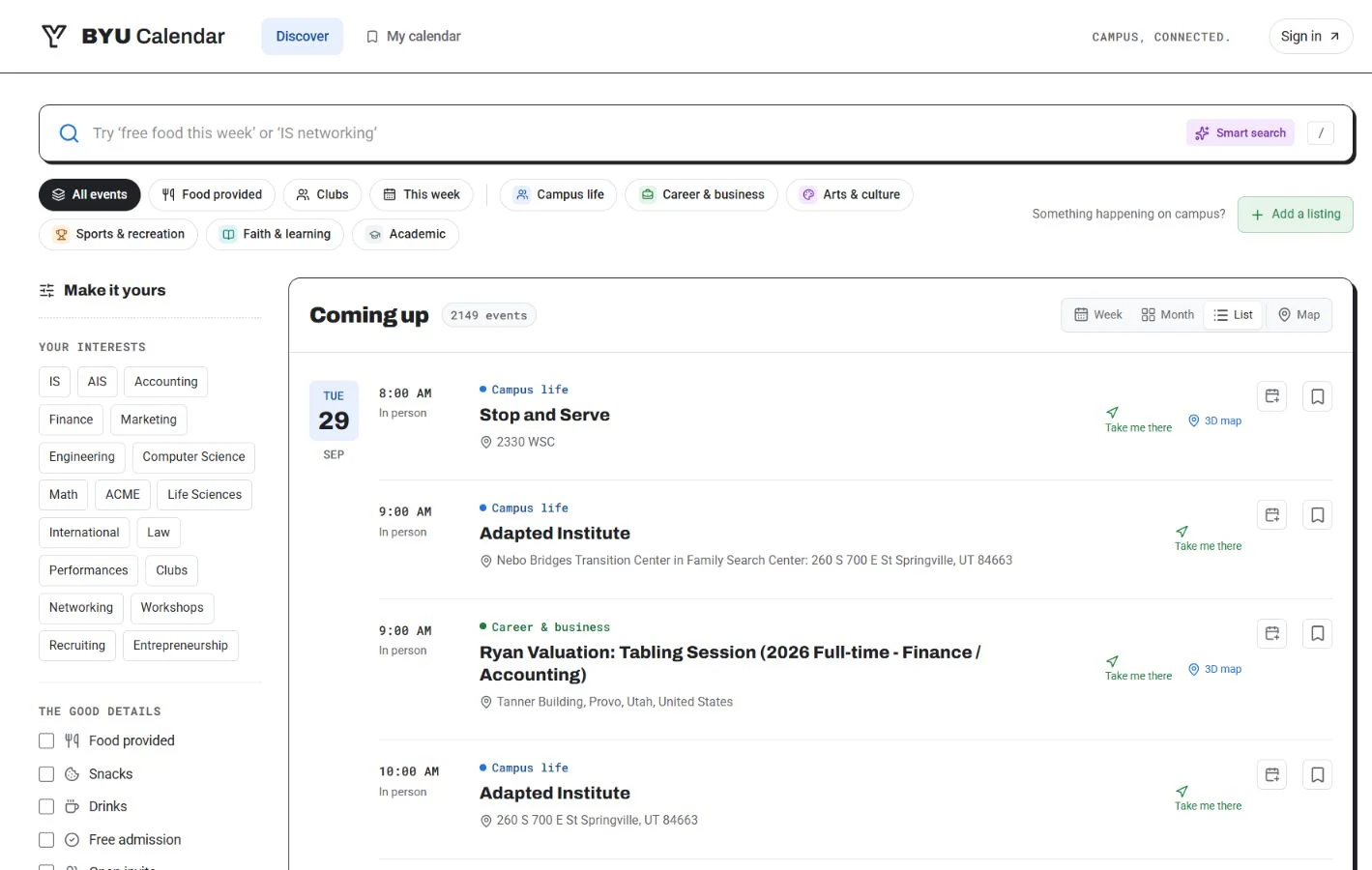The width and height of the screenshot is (1372, 870).
Task: Toggle the Finance interest tag
Action: 72,420
